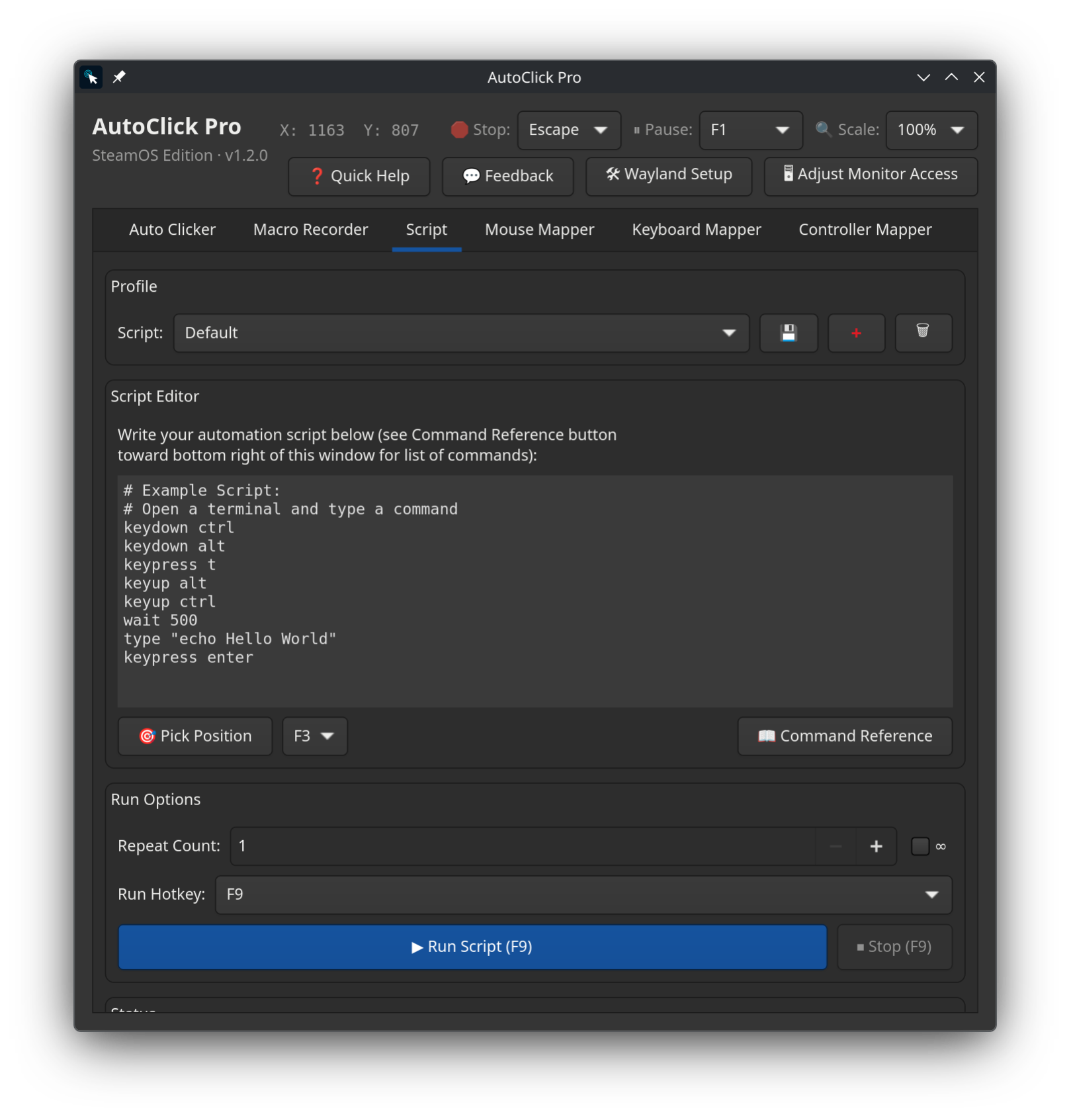Expand the Run Hotkey dropdown showing F9

(583, 895)
